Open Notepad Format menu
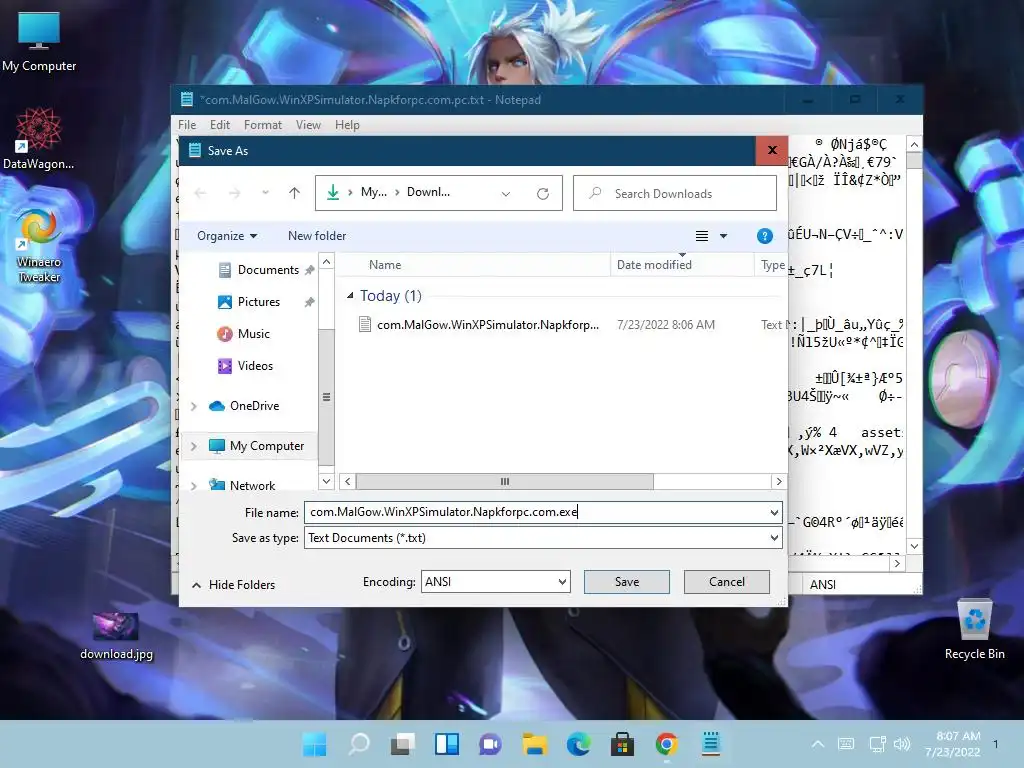The image size is (1024, 768). click(263, 125)
